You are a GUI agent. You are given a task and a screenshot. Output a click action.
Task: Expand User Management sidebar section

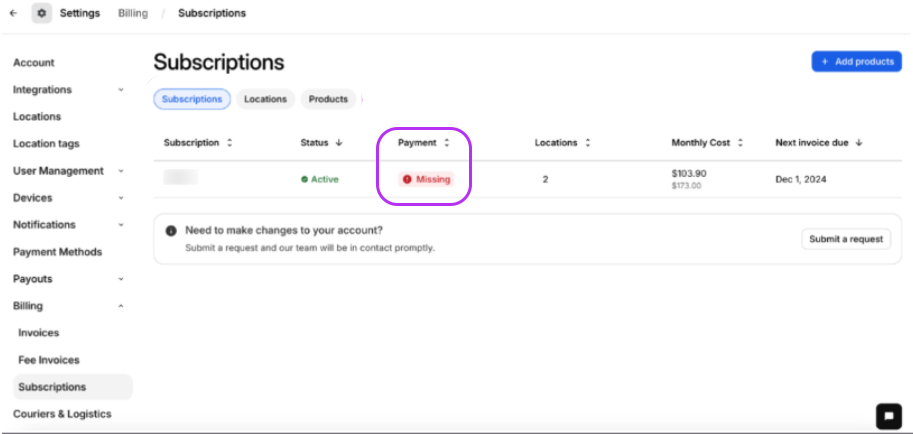click(x=121, y=171)
